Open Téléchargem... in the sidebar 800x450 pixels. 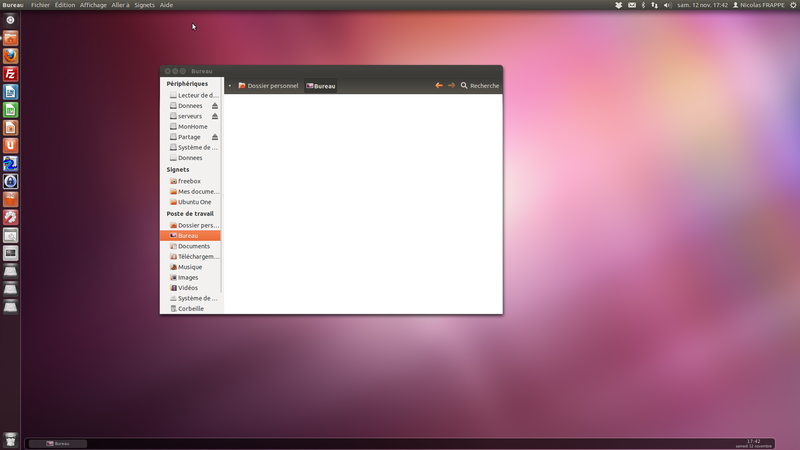point(190,257)
